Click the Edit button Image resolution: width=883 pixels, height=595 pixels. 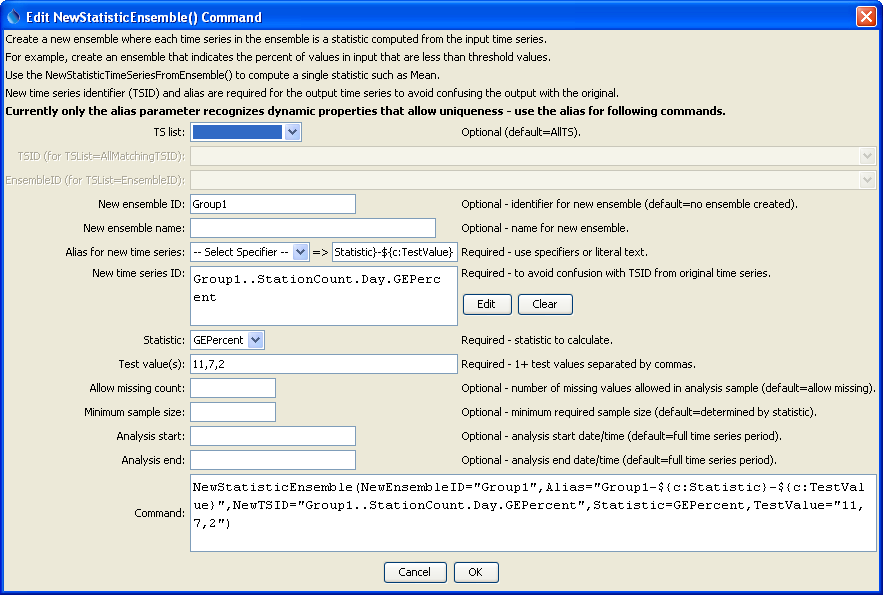click(x=487, y=305)
